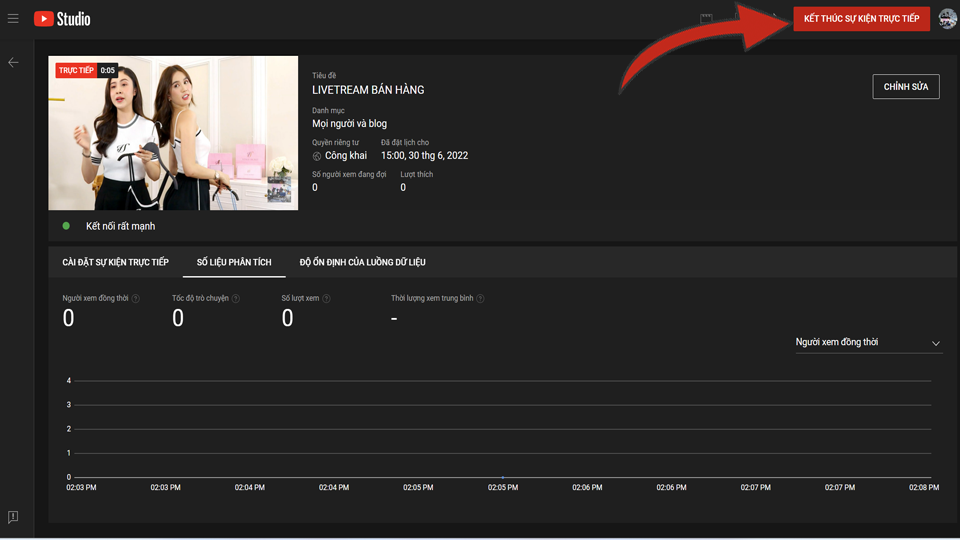
Task: Click the clapperboard icon in the header
Action: click(706, 18)
